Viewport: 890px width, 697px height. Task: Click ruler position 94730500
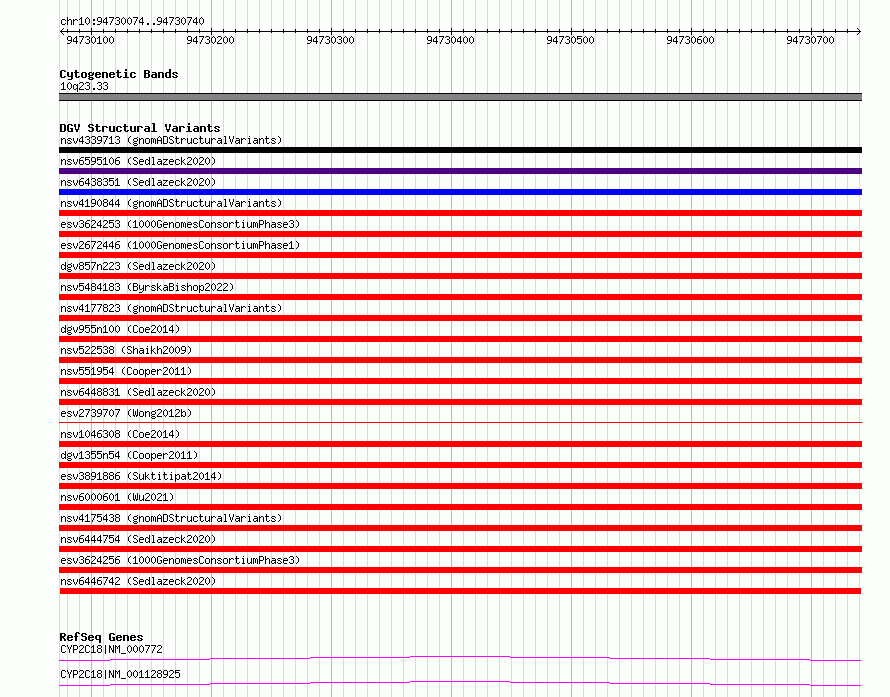pyautogui.click(x=570, y=40)
